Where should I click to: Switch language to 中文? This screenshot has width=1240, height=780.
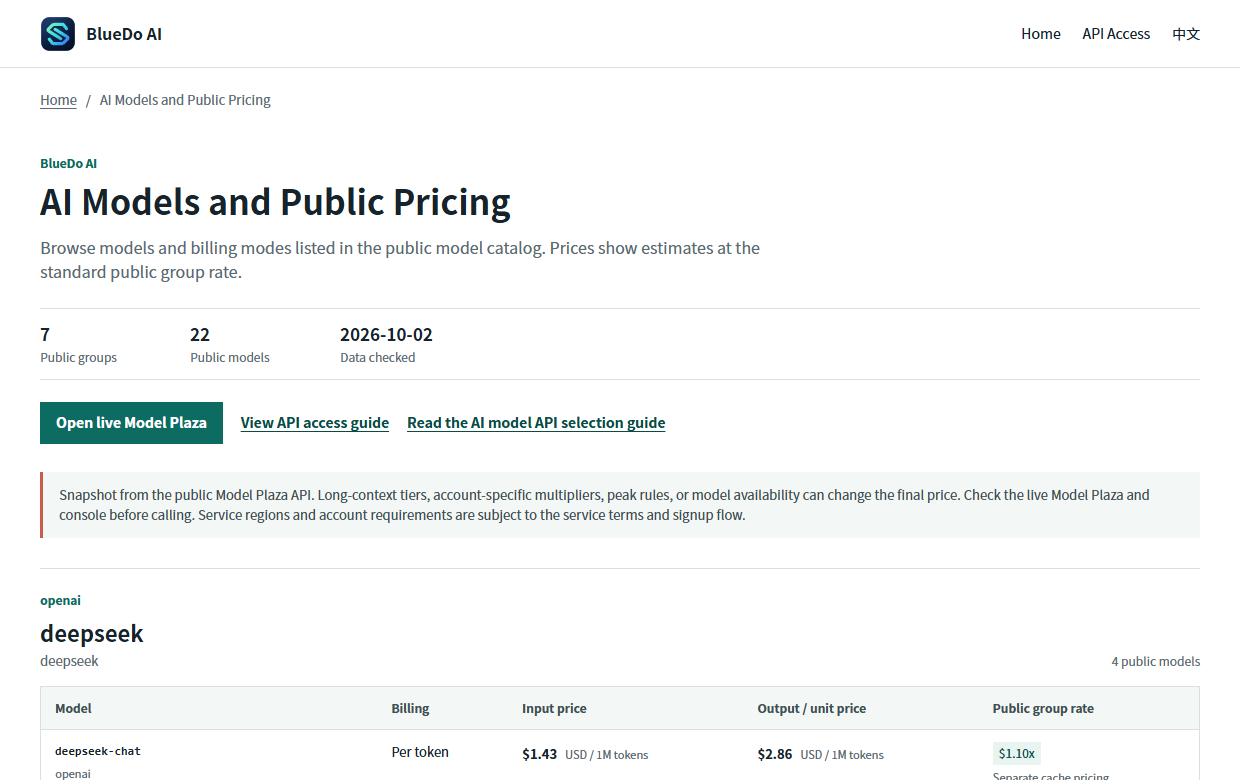click(1186, 34)
